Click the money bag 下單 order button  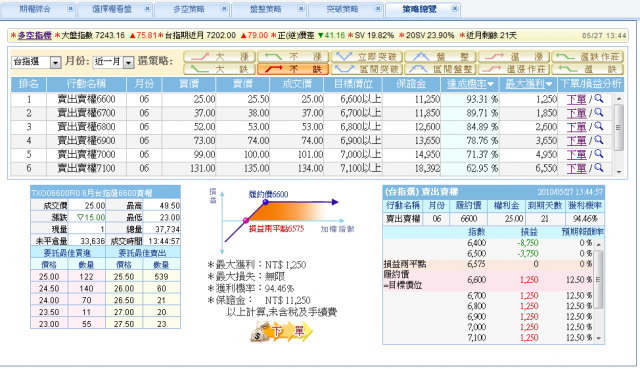coord(282,331)
